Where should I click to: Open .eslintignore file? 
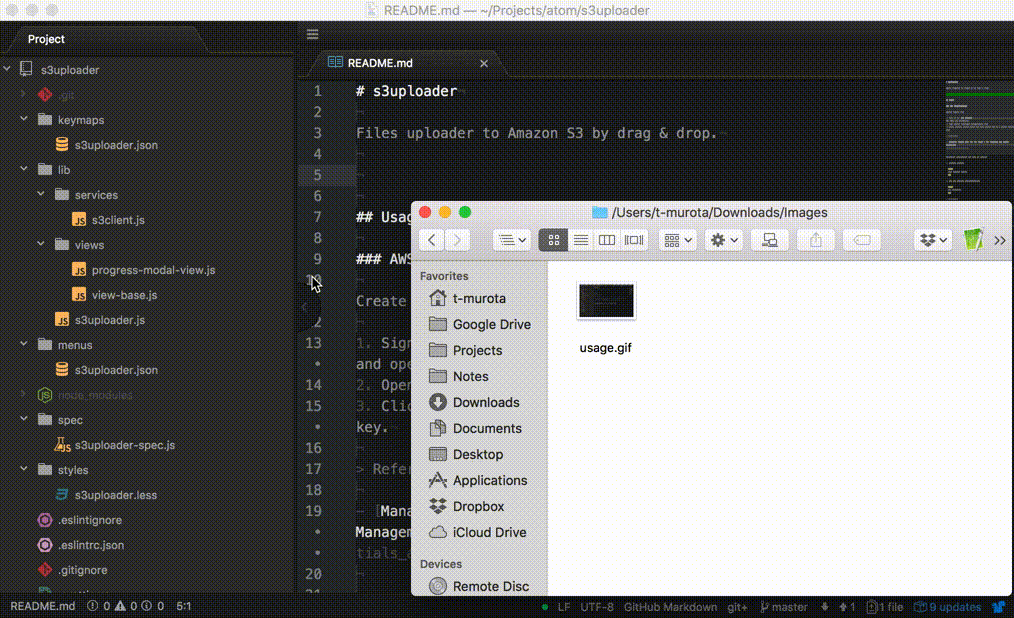pyautogui.click(x=89, y=520)
